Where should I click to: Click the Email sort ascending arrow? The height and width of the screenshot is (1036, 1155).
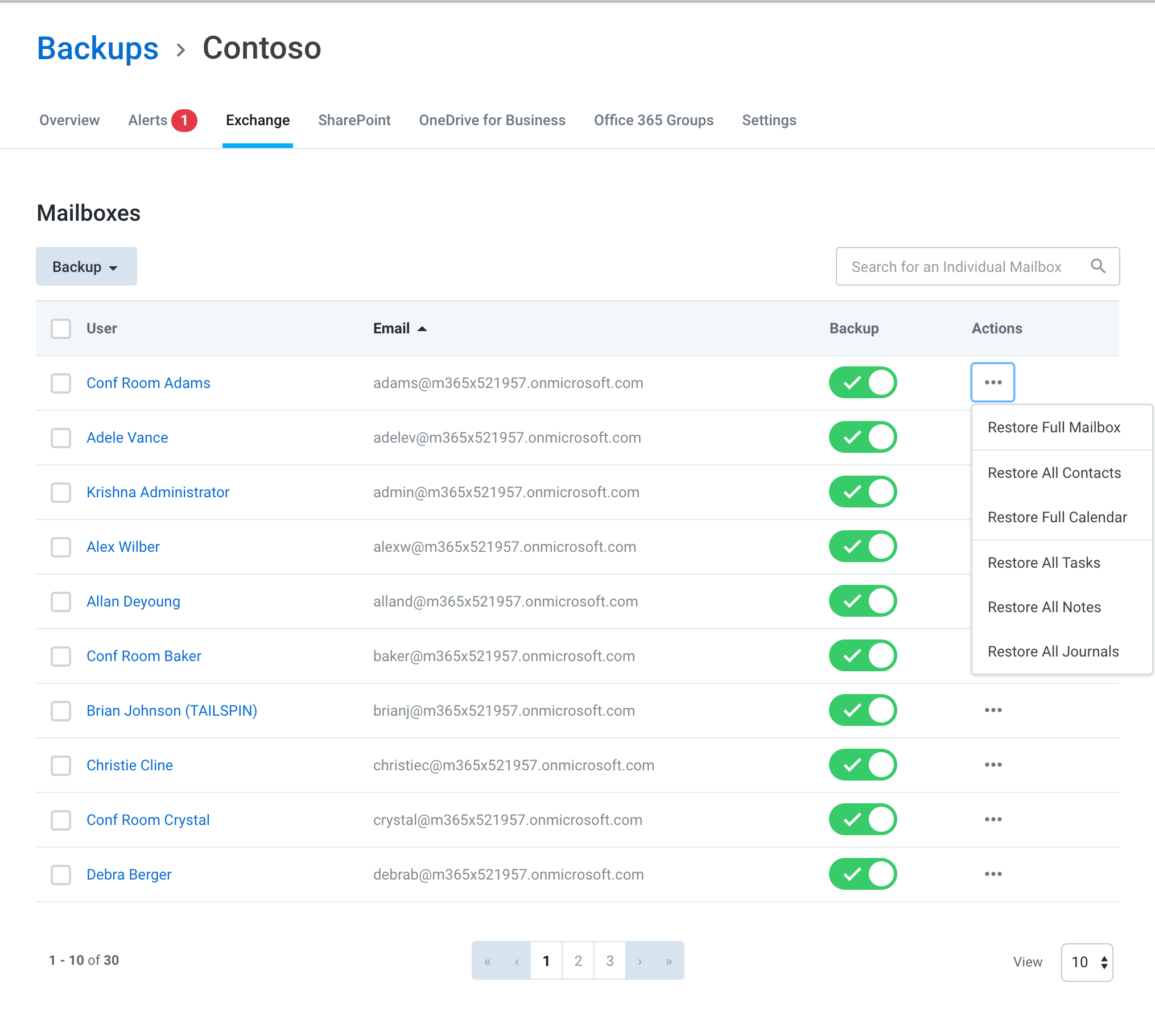[x=422, y=328]
